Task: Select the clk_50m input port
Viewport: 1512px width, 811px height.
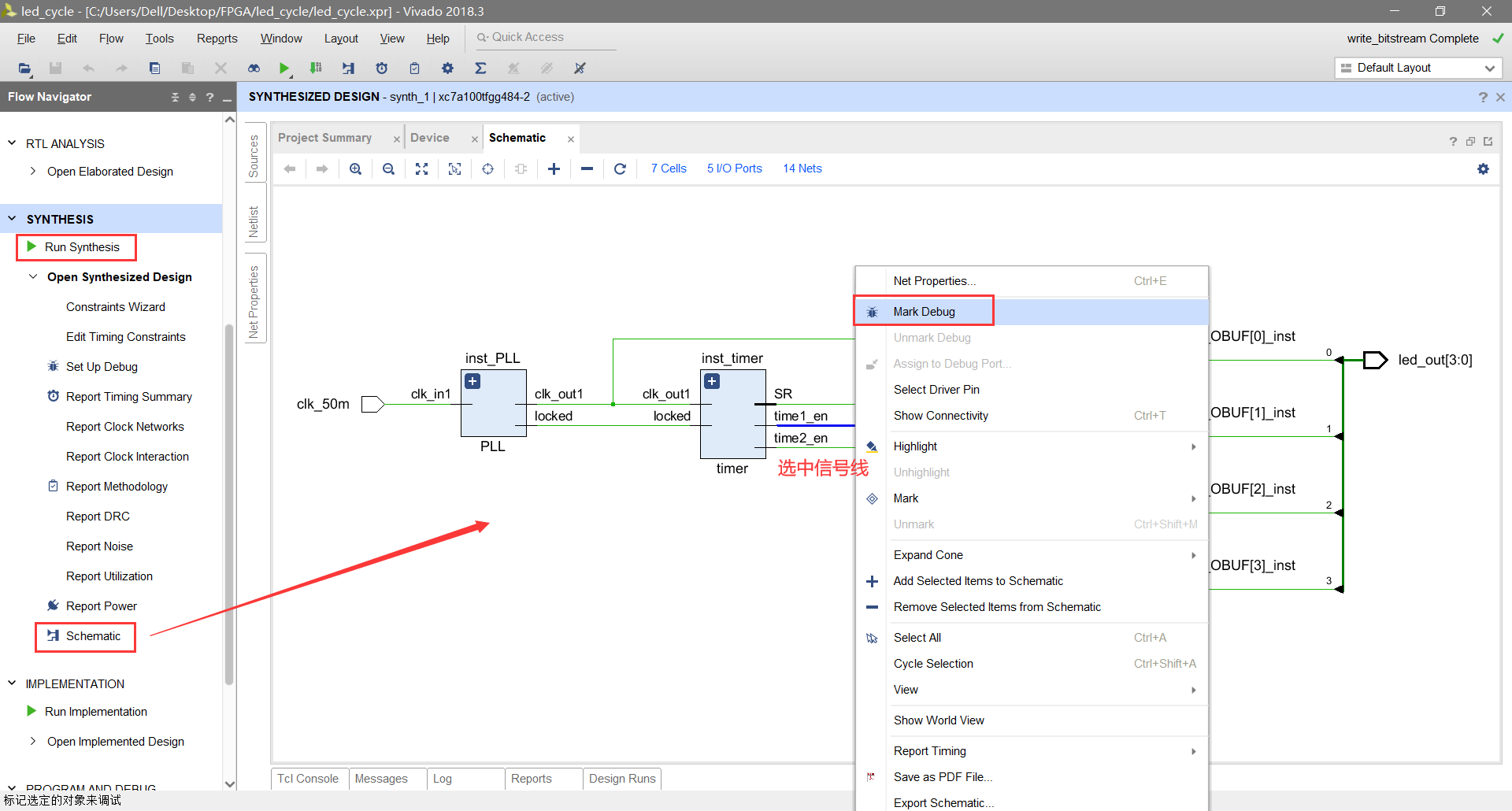Action: (372, 404)
